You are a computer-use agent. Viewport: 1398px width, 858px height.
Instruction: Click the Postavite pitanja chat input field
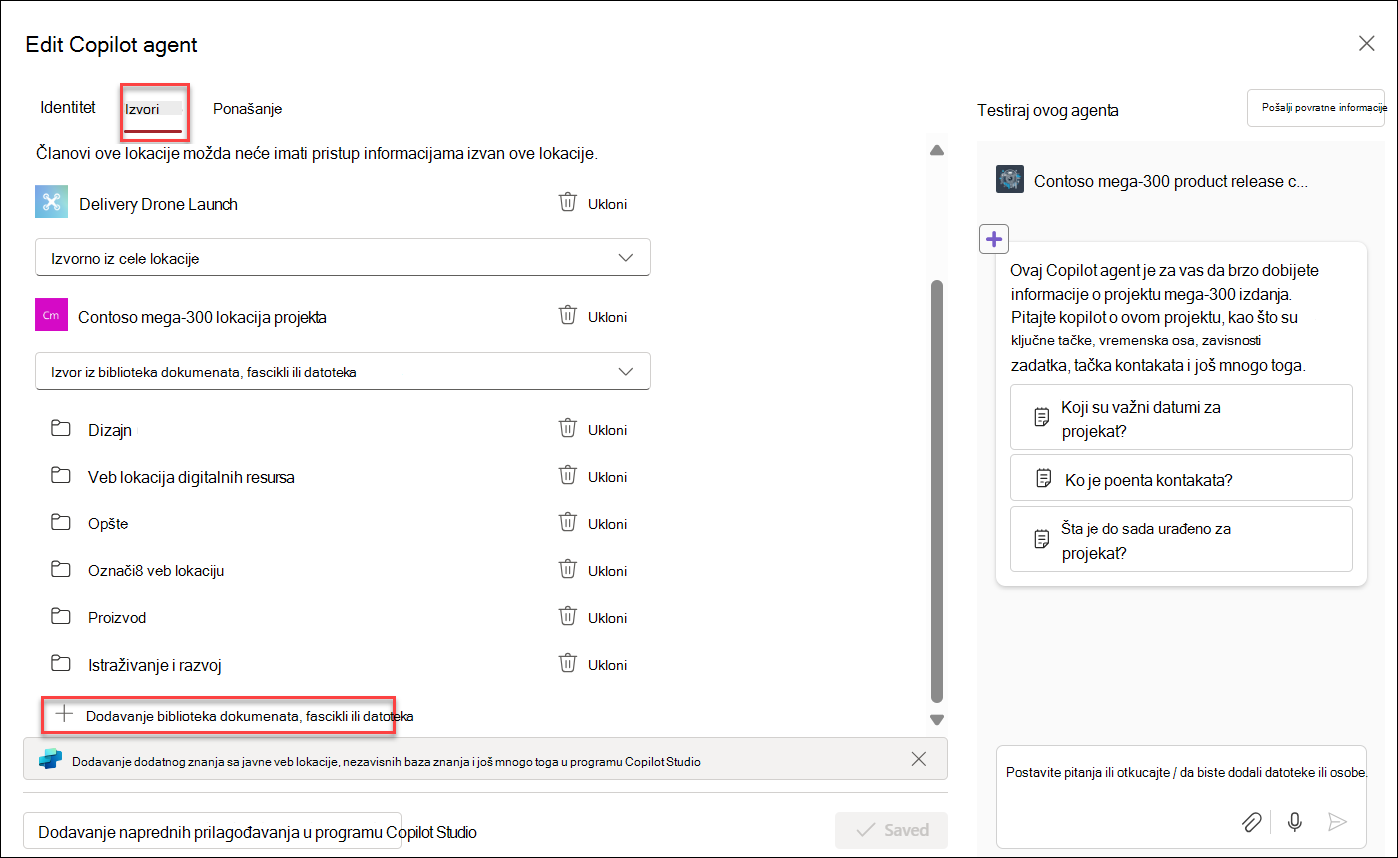point(1181,773)
